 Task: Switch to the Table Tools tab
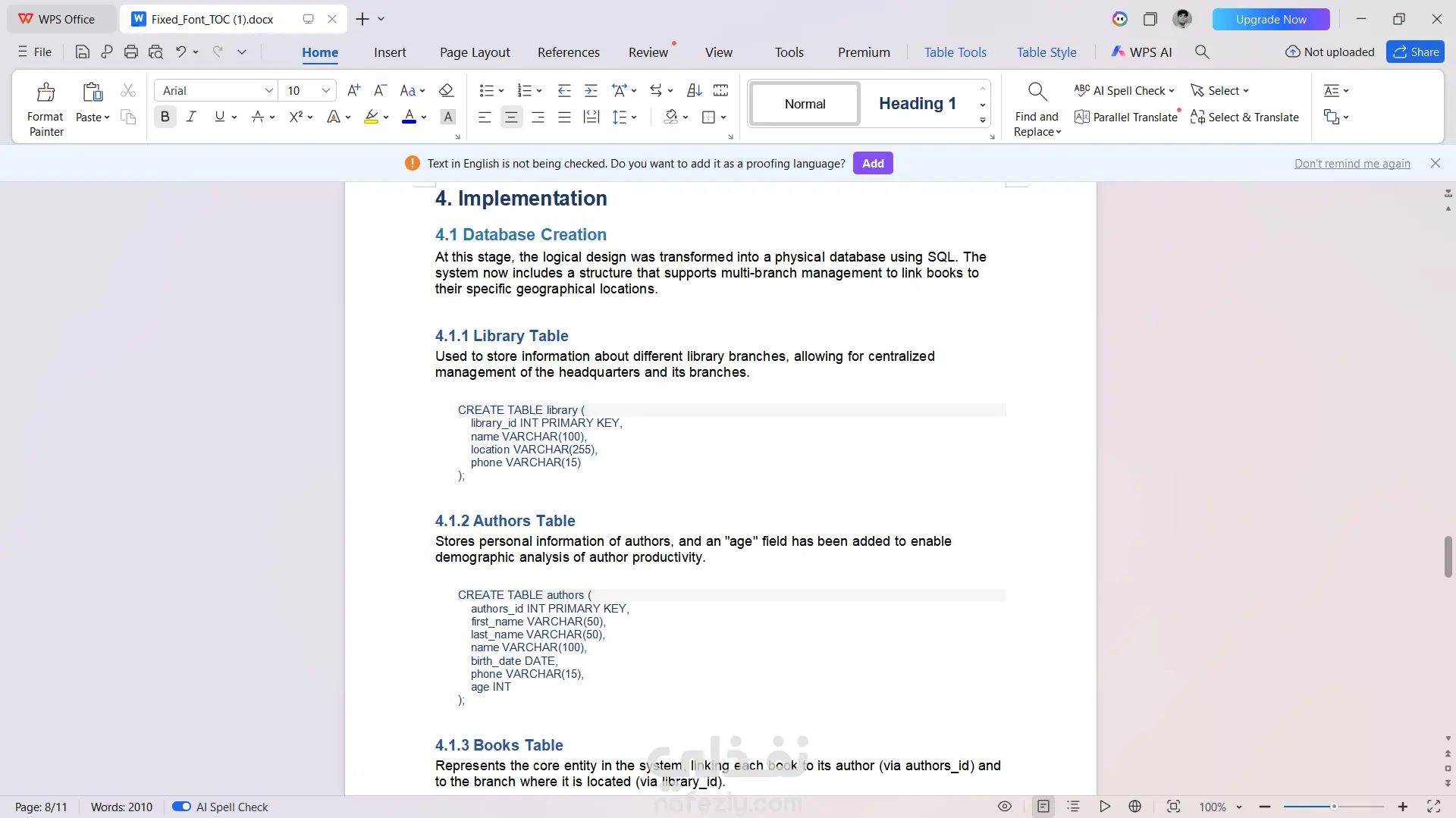[x=955, y=52]
